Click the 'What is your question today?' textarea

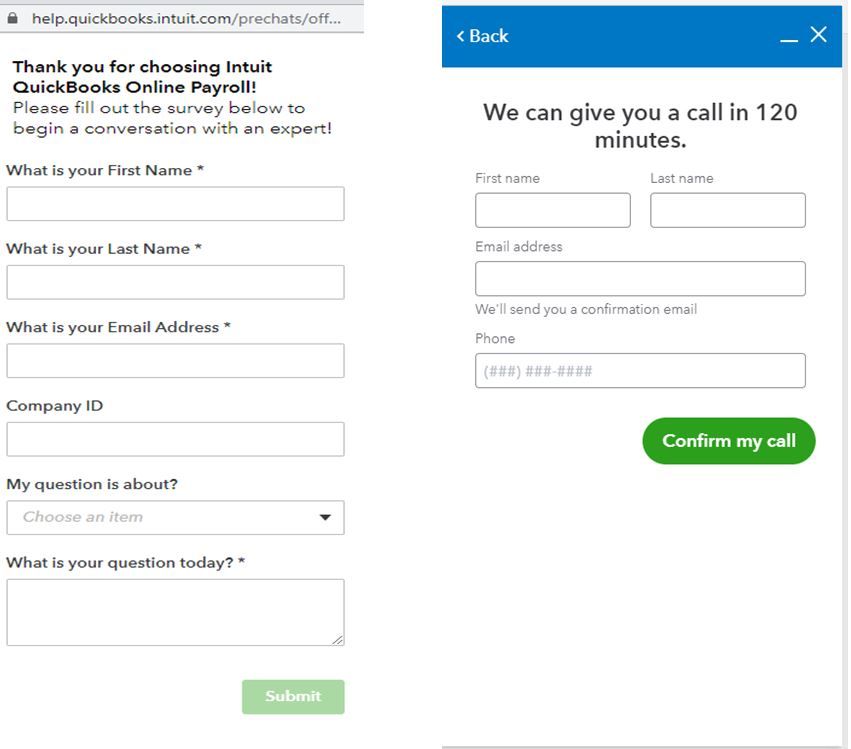(x=175, y=612)
